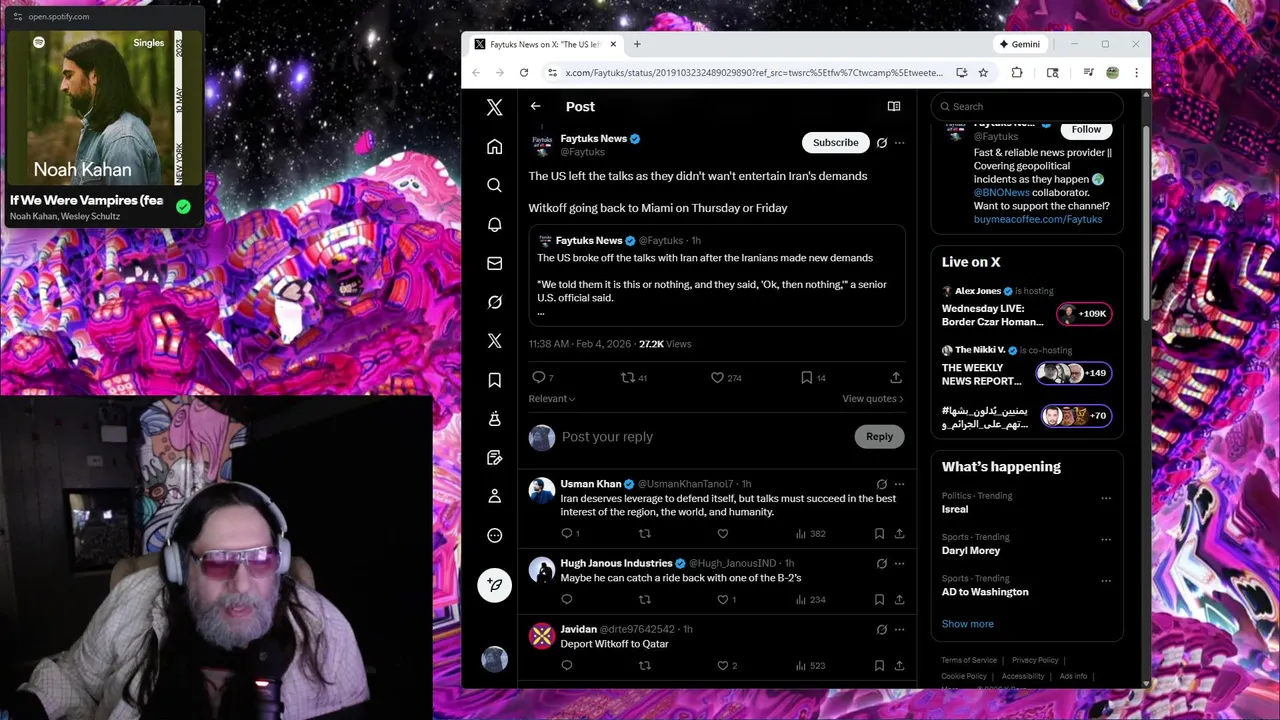Open Chrome three-dot menu
1280x720 pixels.
(x=1136, y=72)
